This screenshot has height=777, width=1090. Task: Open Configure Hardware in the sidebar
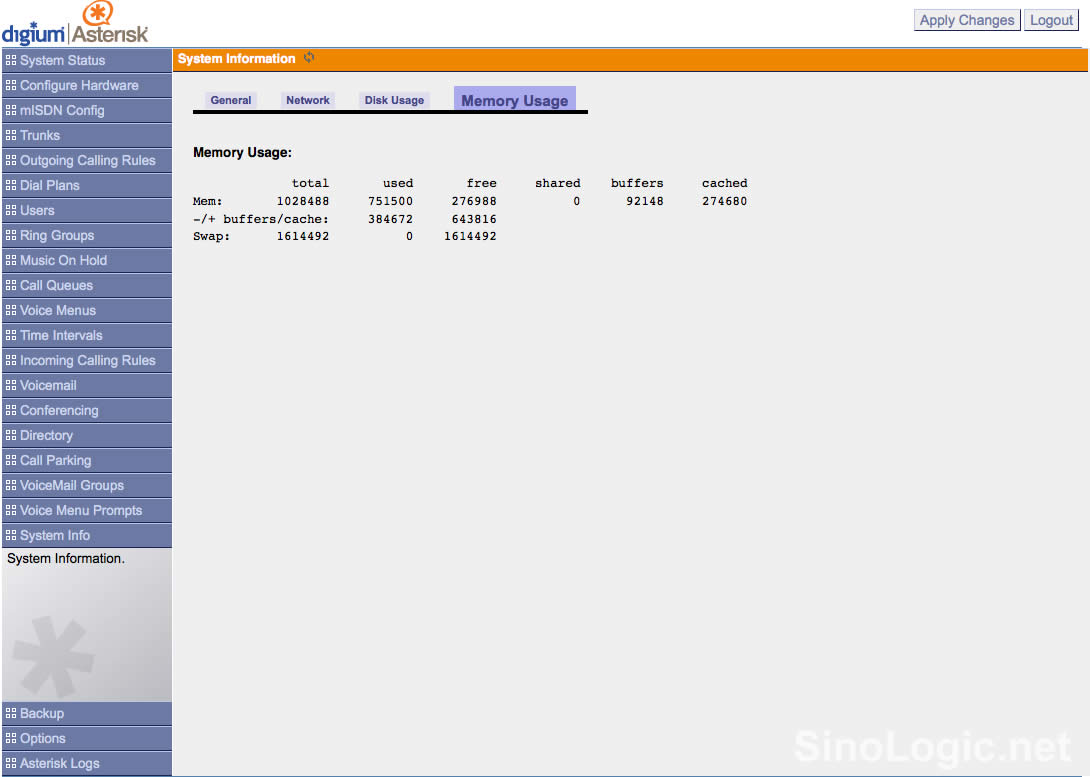click(x=79, y=85)
